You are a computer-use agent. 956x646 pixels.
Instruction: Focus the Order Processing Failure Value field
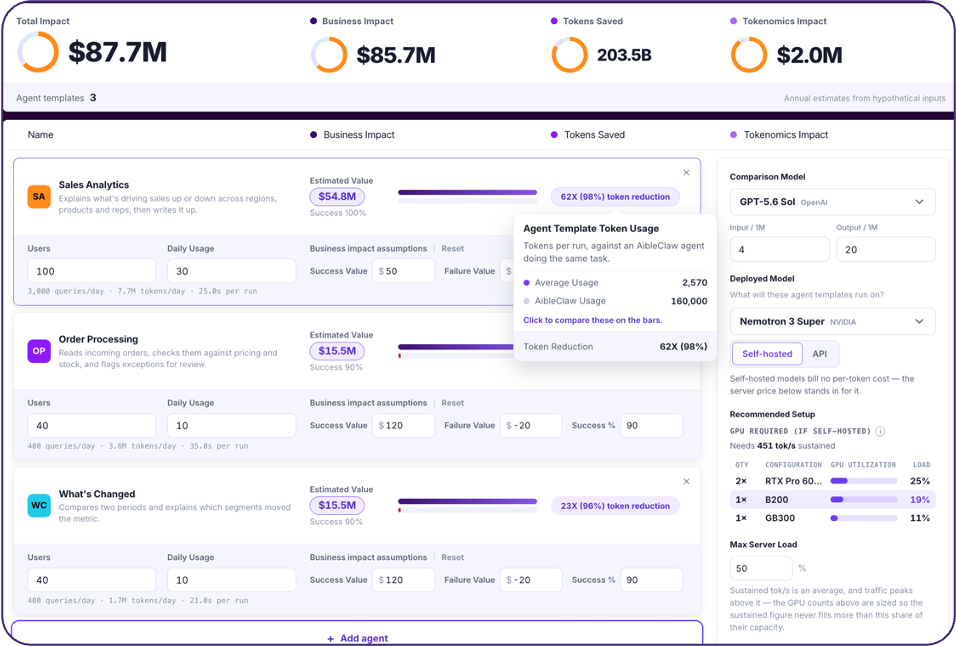pyautogui.click(x=531, y=425)
